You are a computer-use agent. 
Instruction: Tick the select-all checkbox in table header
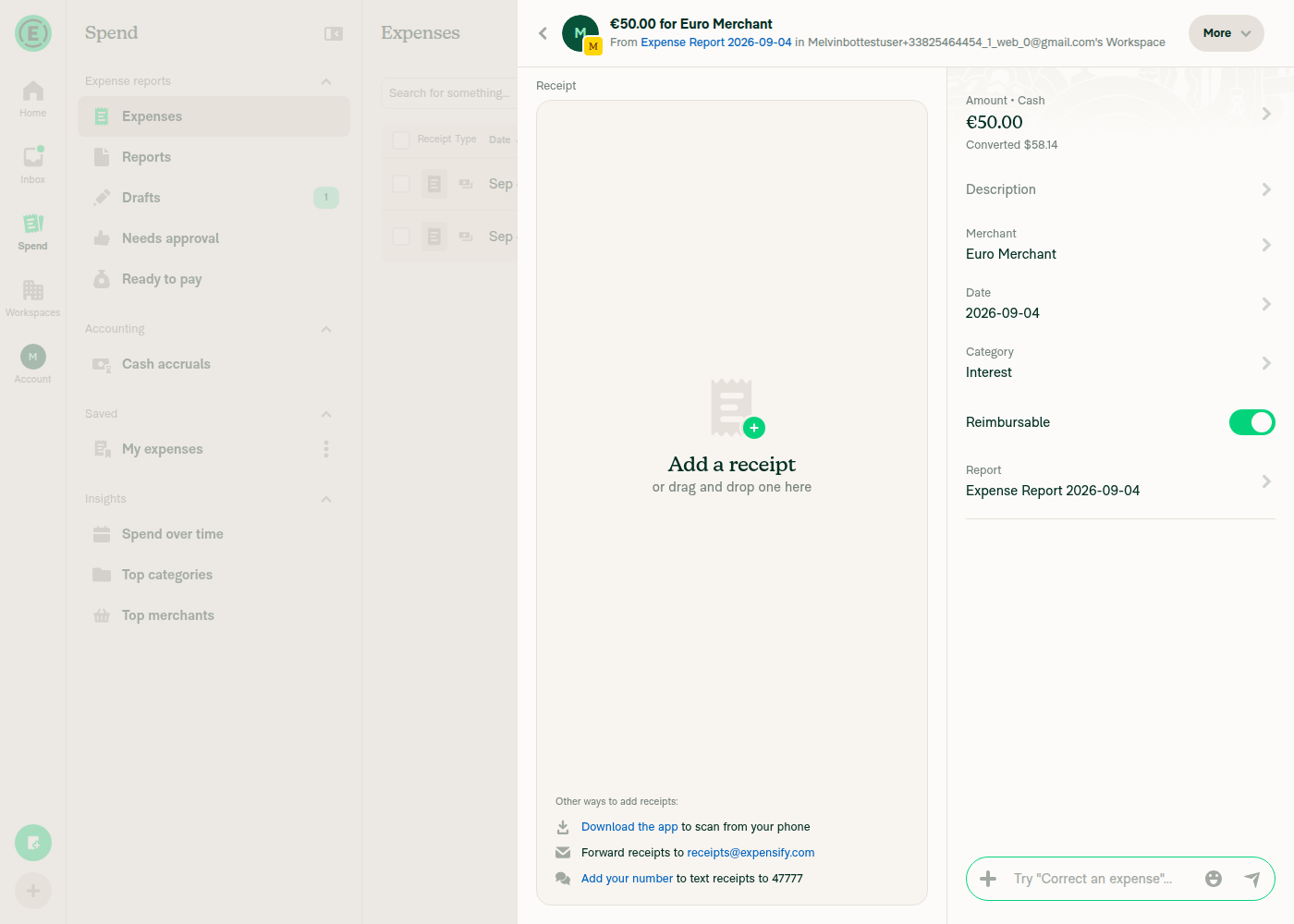[x=401, y=140]
